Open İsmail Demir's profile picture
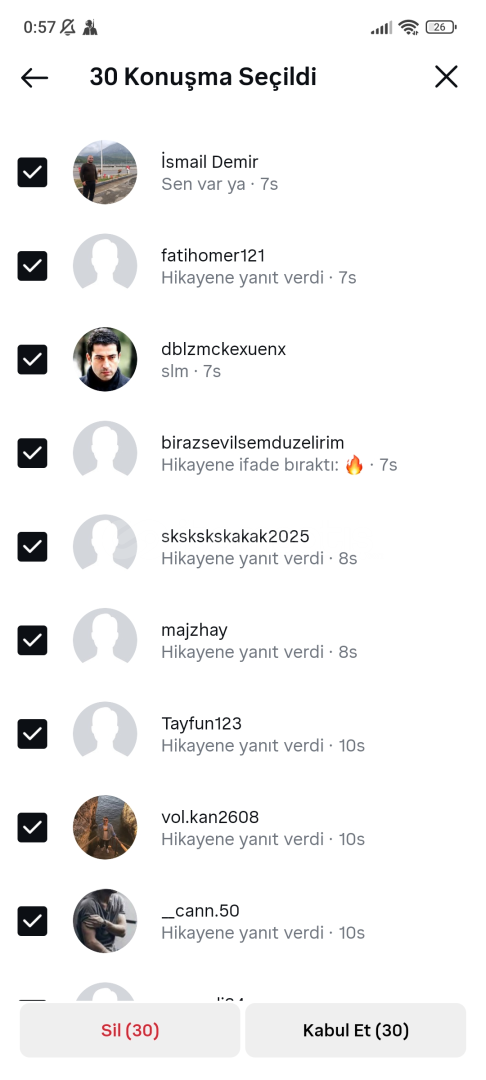The height and width of the screenshot is (1080, 486). [x=105, y=172]
